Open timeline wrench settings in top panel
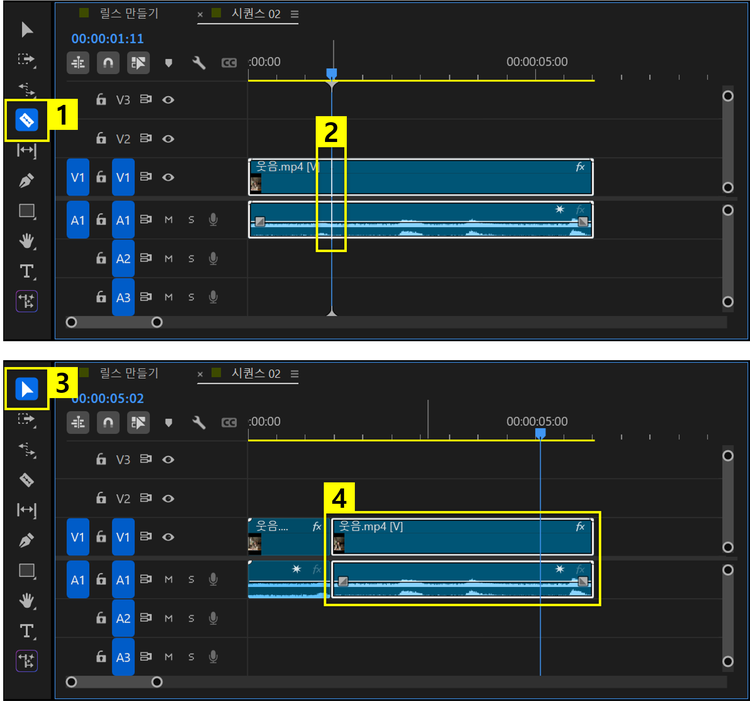Viewport: 750px width, 701px height. pyautogui.click(x=199, y=63)
